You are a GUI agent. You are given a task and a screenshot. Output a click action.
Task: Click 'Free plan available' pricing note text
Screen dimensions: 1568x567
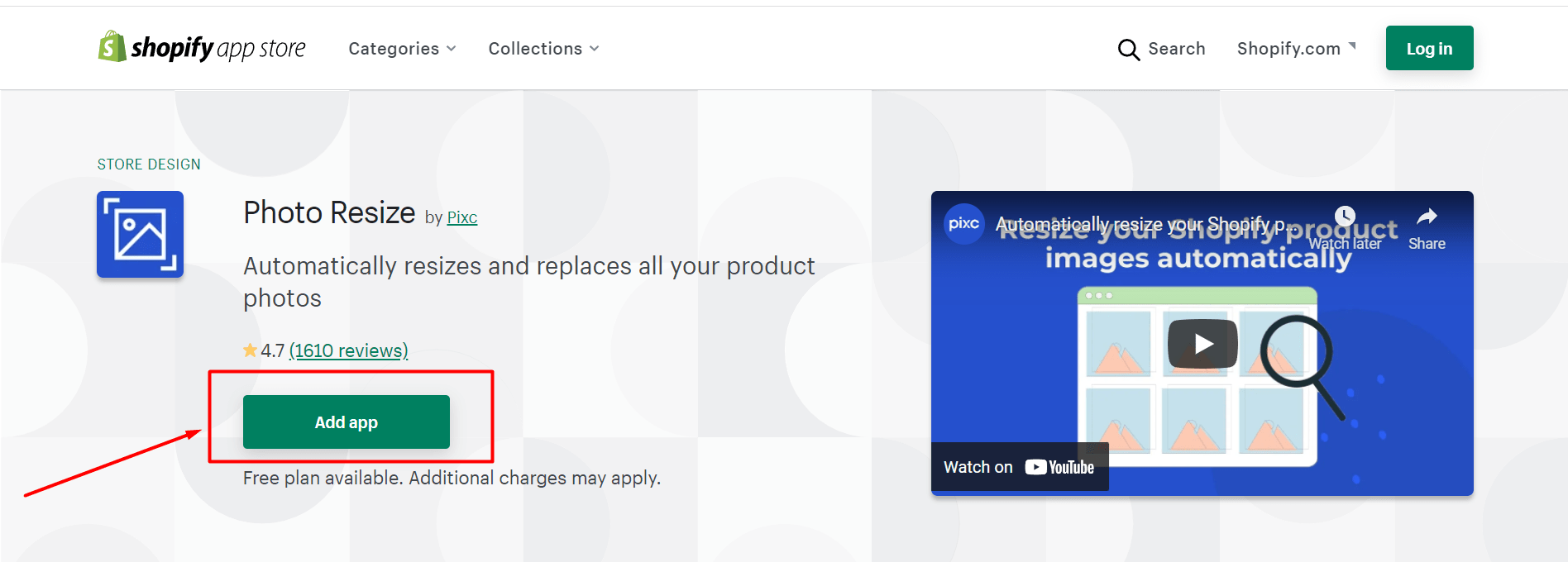[x=452, y=478]
